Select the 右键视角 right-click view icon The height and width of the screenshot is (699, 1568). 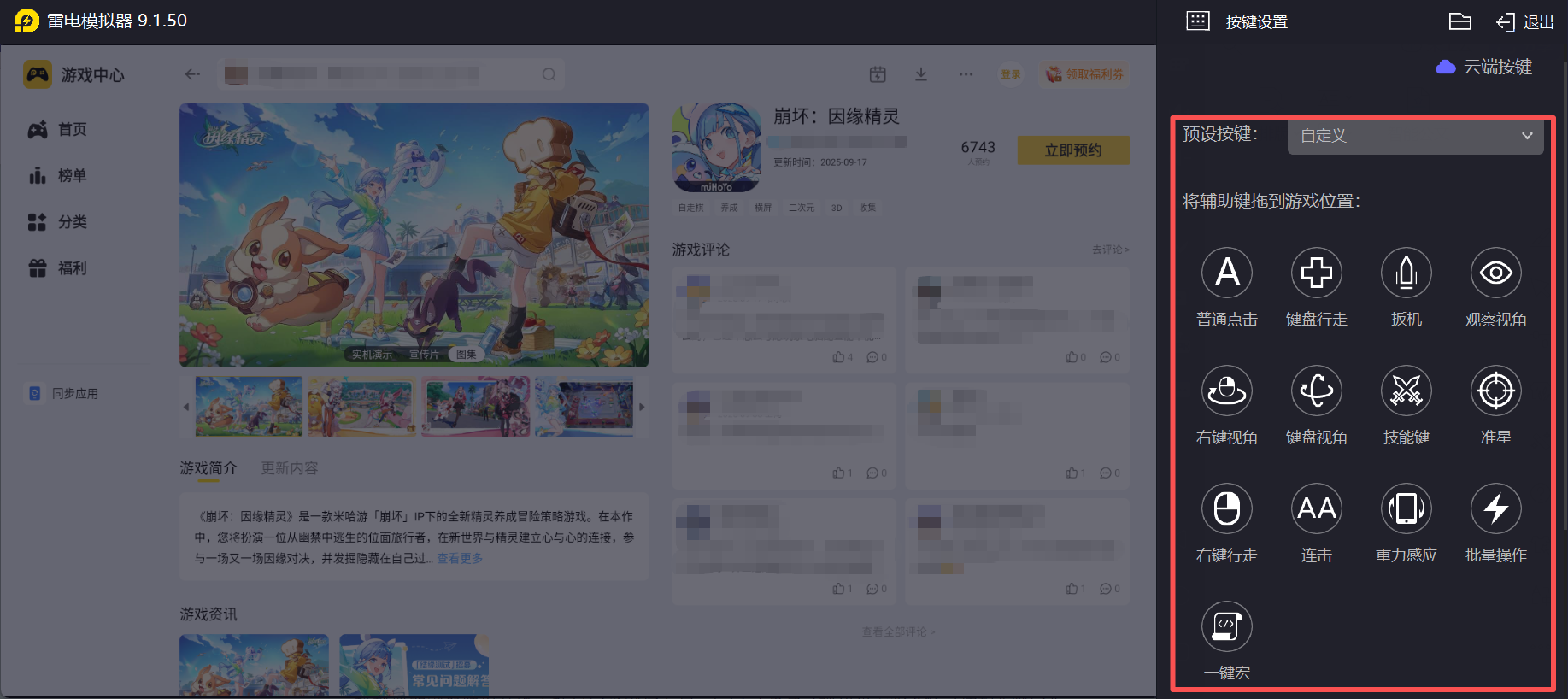[1227, 391]
